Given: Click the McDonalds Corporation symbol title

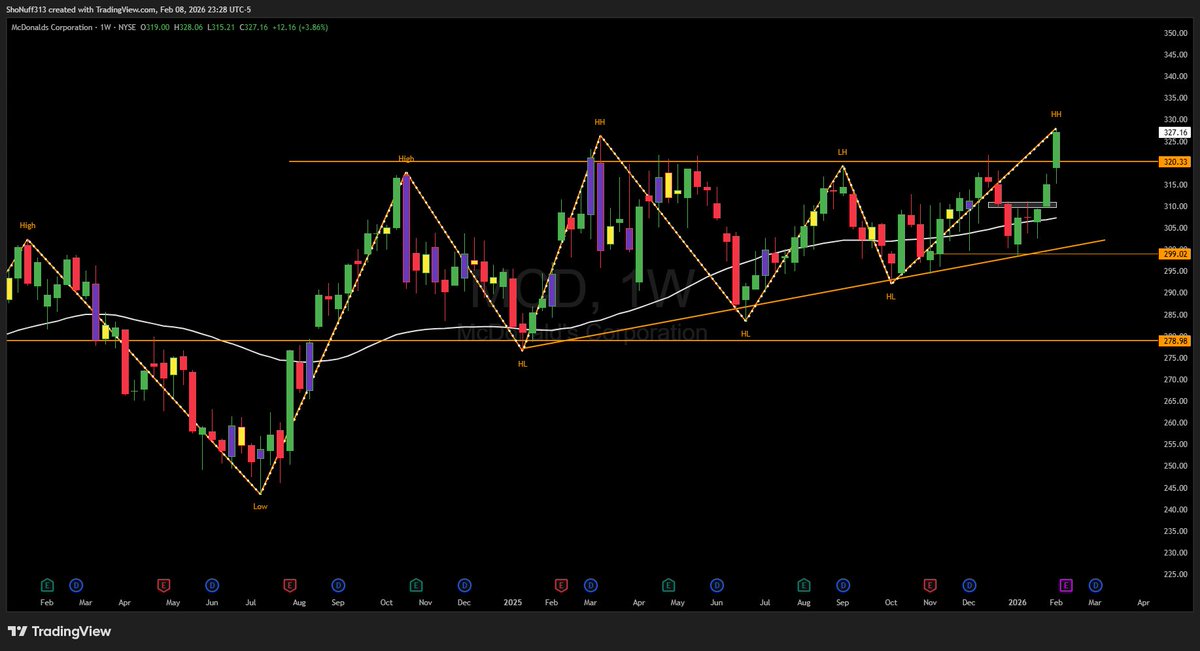Looking at the screenshot, I should pos(51,26).
